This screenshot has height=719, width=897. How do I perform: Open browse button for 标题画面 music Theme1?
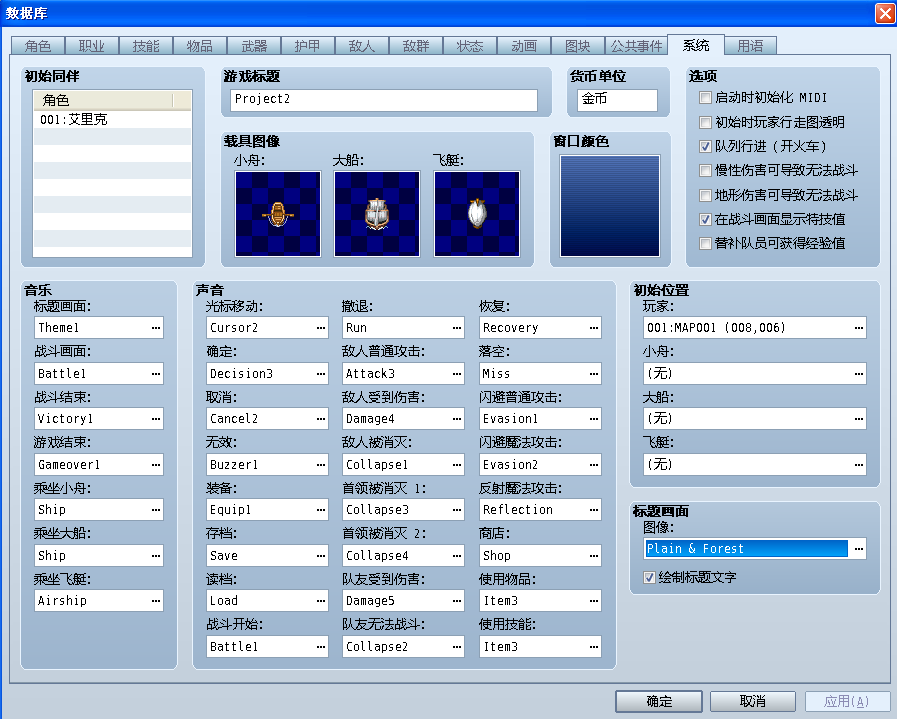coord(156,328)
